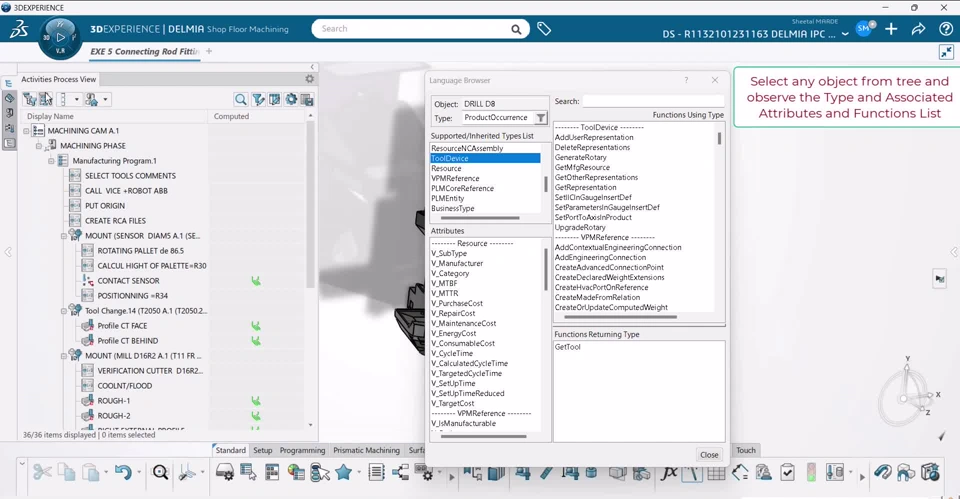The height and width of the screenshot is (499, 960).
Task: Close Language Browser with the X button
Action: click(714, 80)
